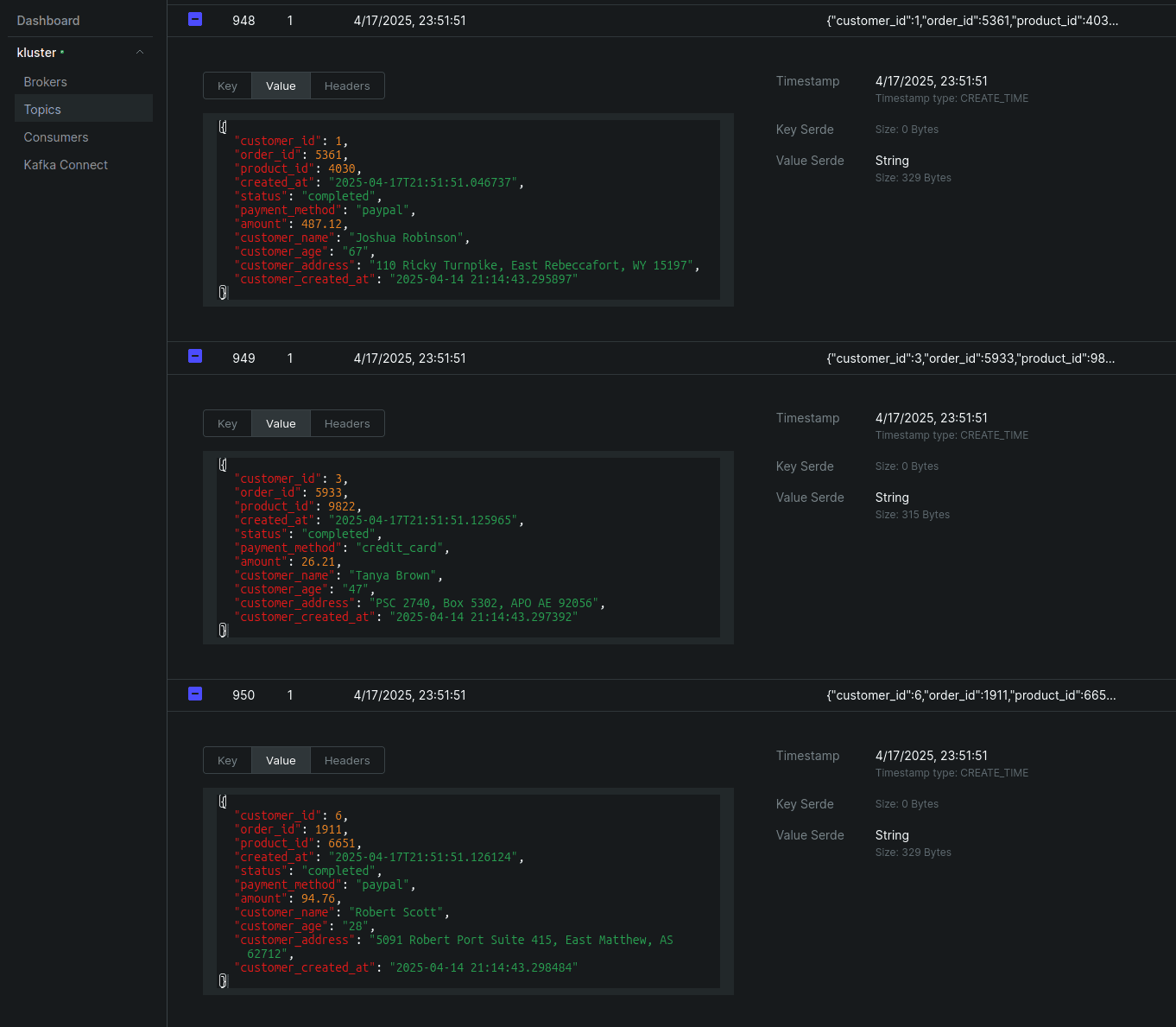Switch to Key tab for message 949

pyautogui.click(x=227, y=424)
